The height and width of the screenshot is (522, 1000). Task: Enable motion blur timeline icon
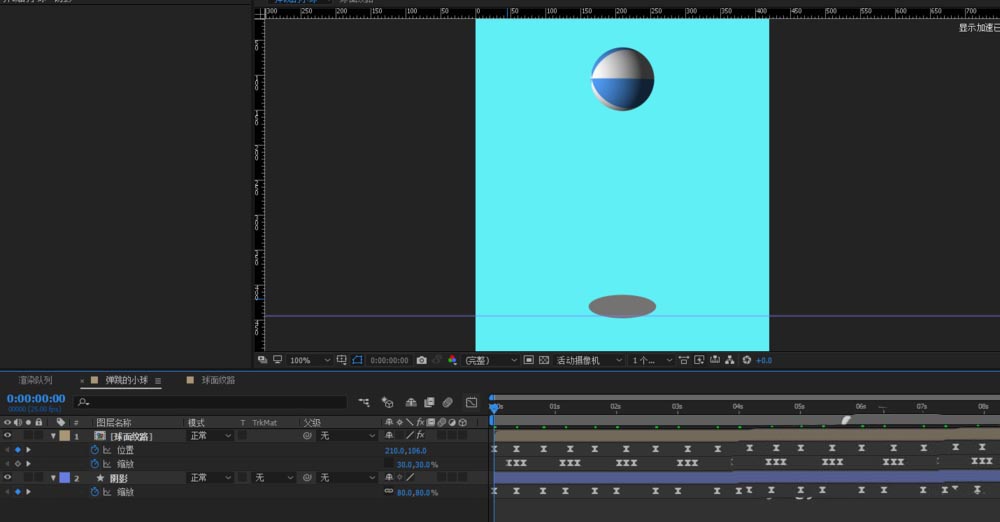(448, 402)
